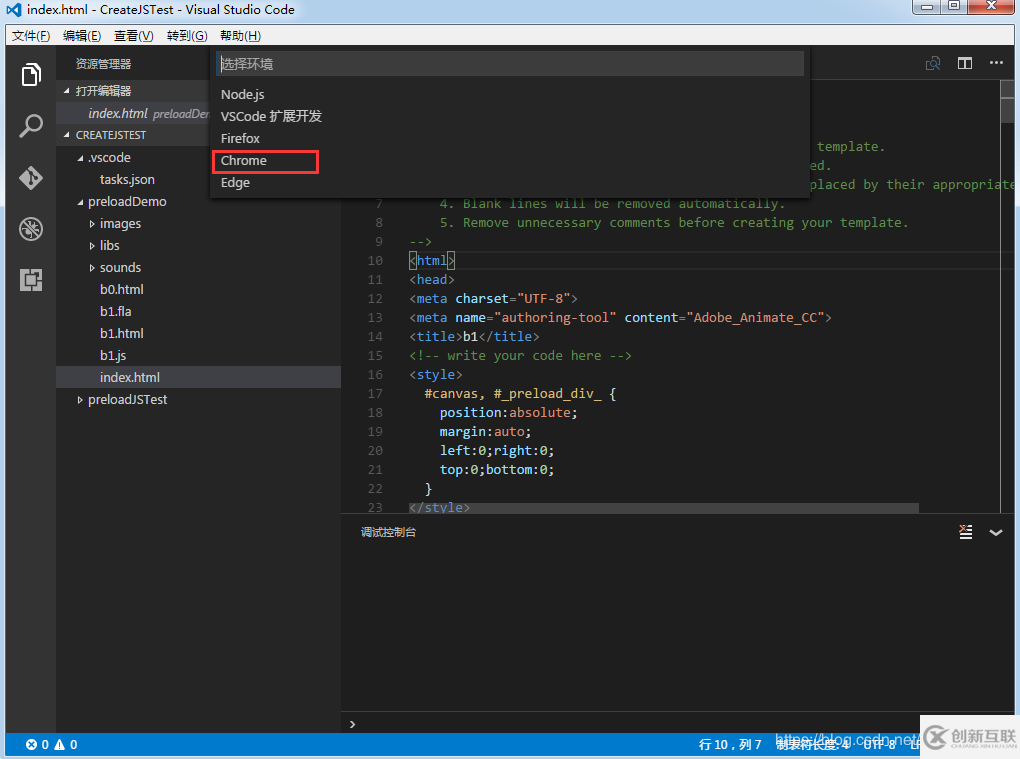
Task: Click position:absolute; code line
Action: pos(509,413)
